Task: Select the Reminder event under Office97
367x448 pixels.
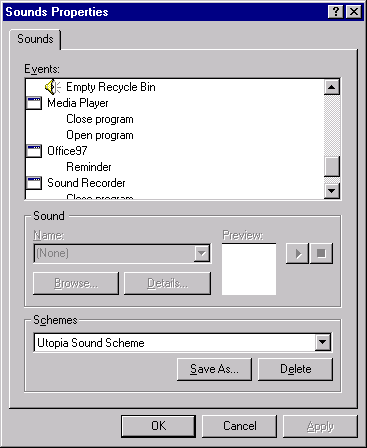Action: [89, 167]
